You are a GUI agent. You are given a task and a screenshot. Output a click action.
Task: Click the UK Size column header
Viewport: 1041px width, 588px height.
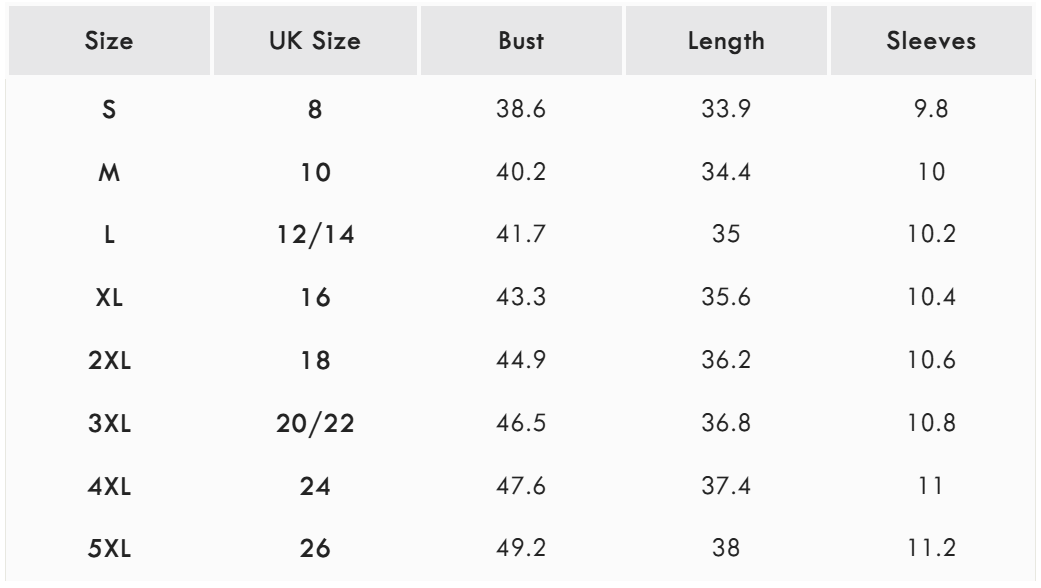[x=314, y=46]
